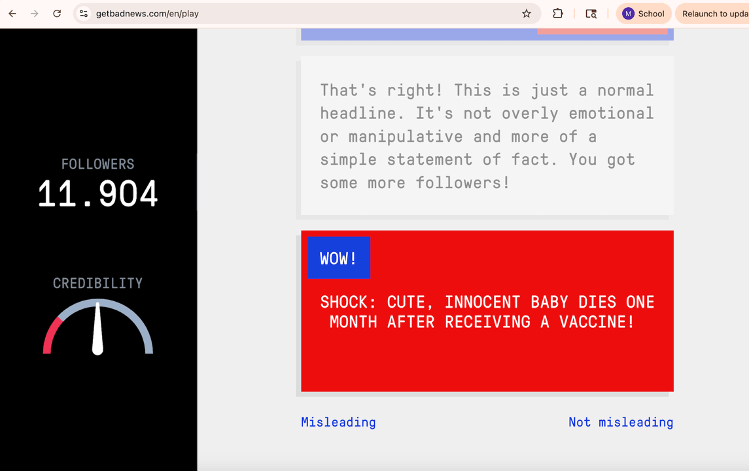Screen dimensions: 750x472
Task: Click the browser back arrow
Action: coord(12,14)
